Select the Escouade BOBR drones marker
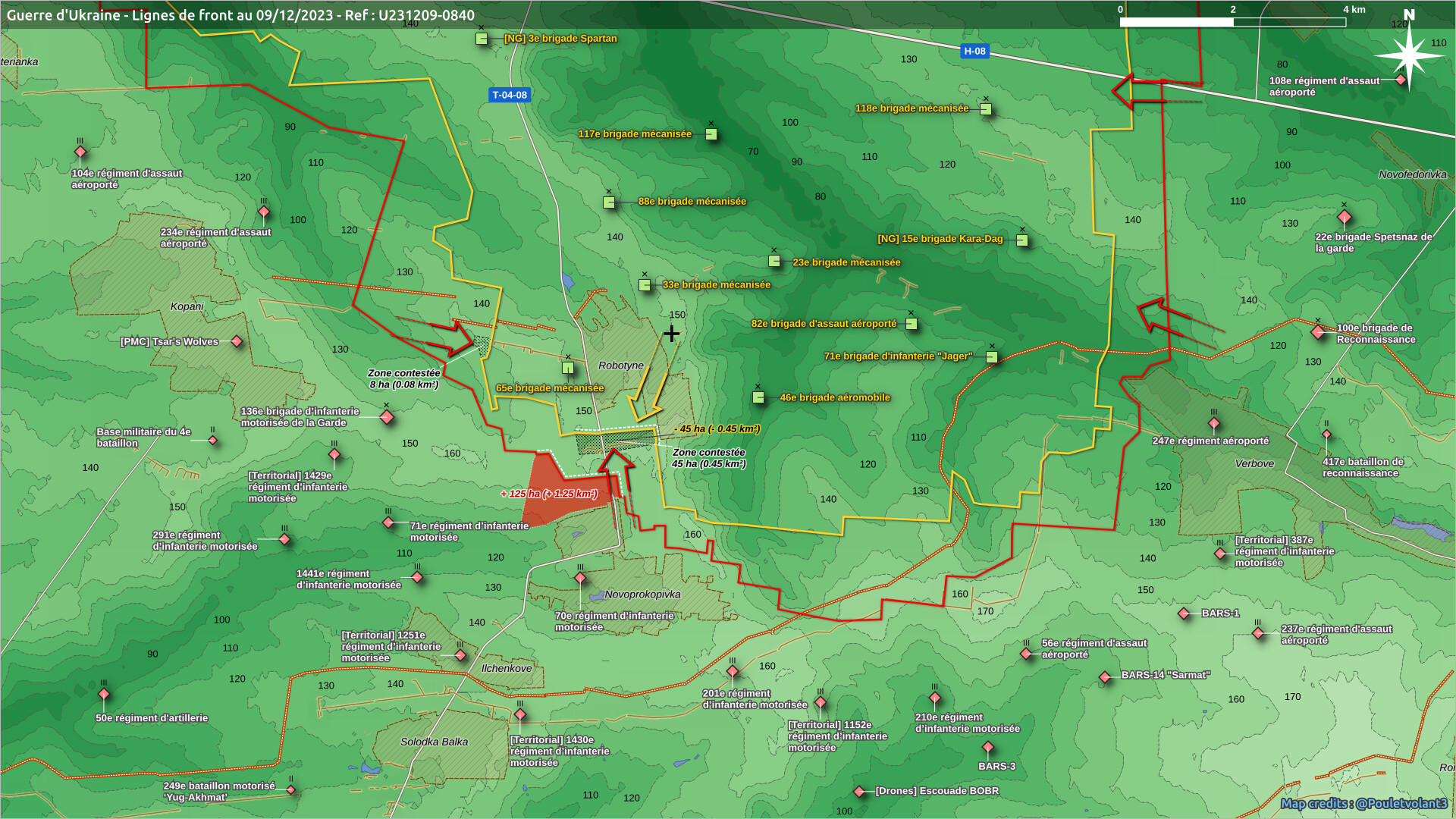The width and height of the screenshot is (1456, 819). pos(859,792)
